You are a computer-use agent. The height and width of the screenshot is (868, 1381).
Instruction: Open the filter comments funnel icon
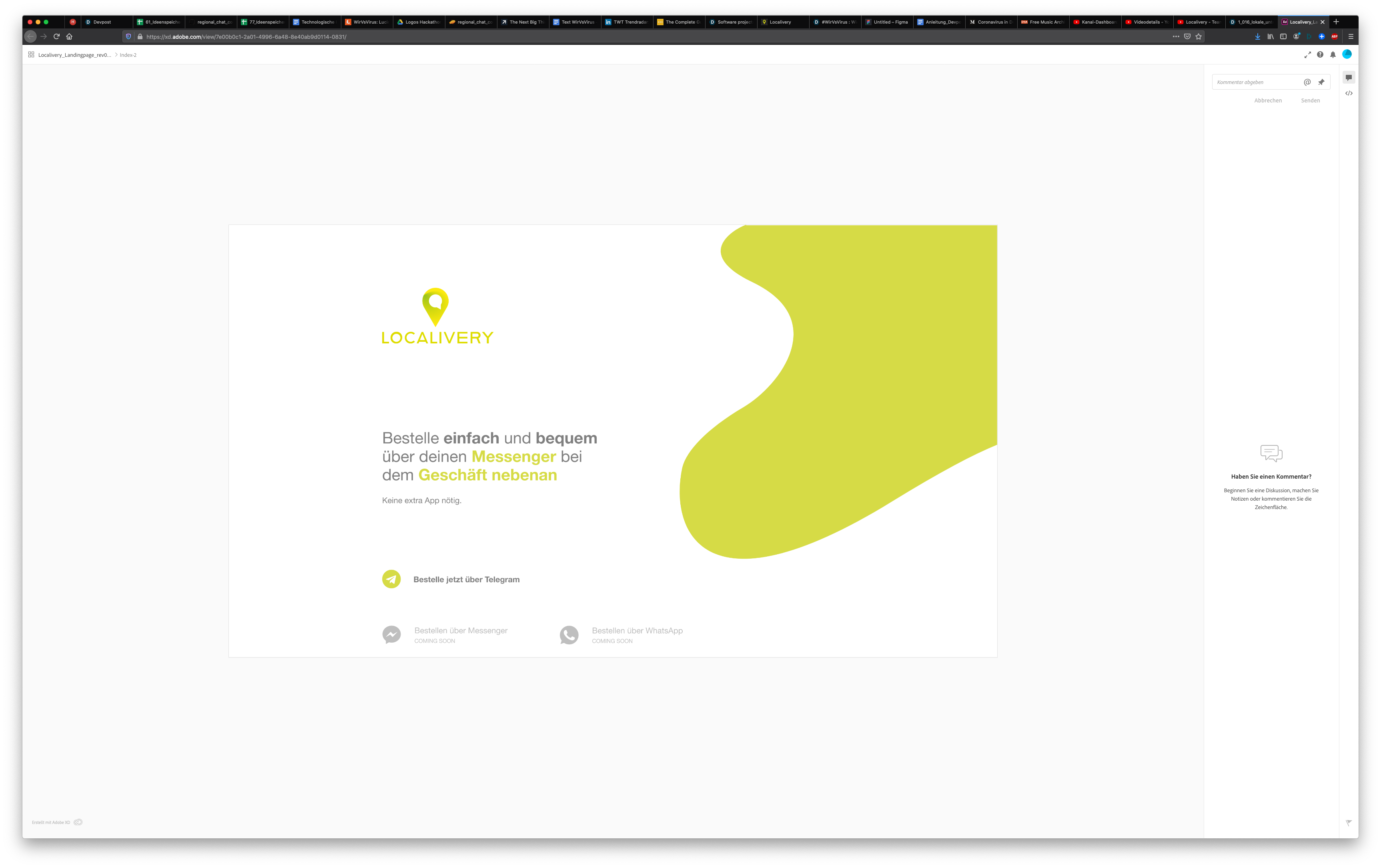1348,822
